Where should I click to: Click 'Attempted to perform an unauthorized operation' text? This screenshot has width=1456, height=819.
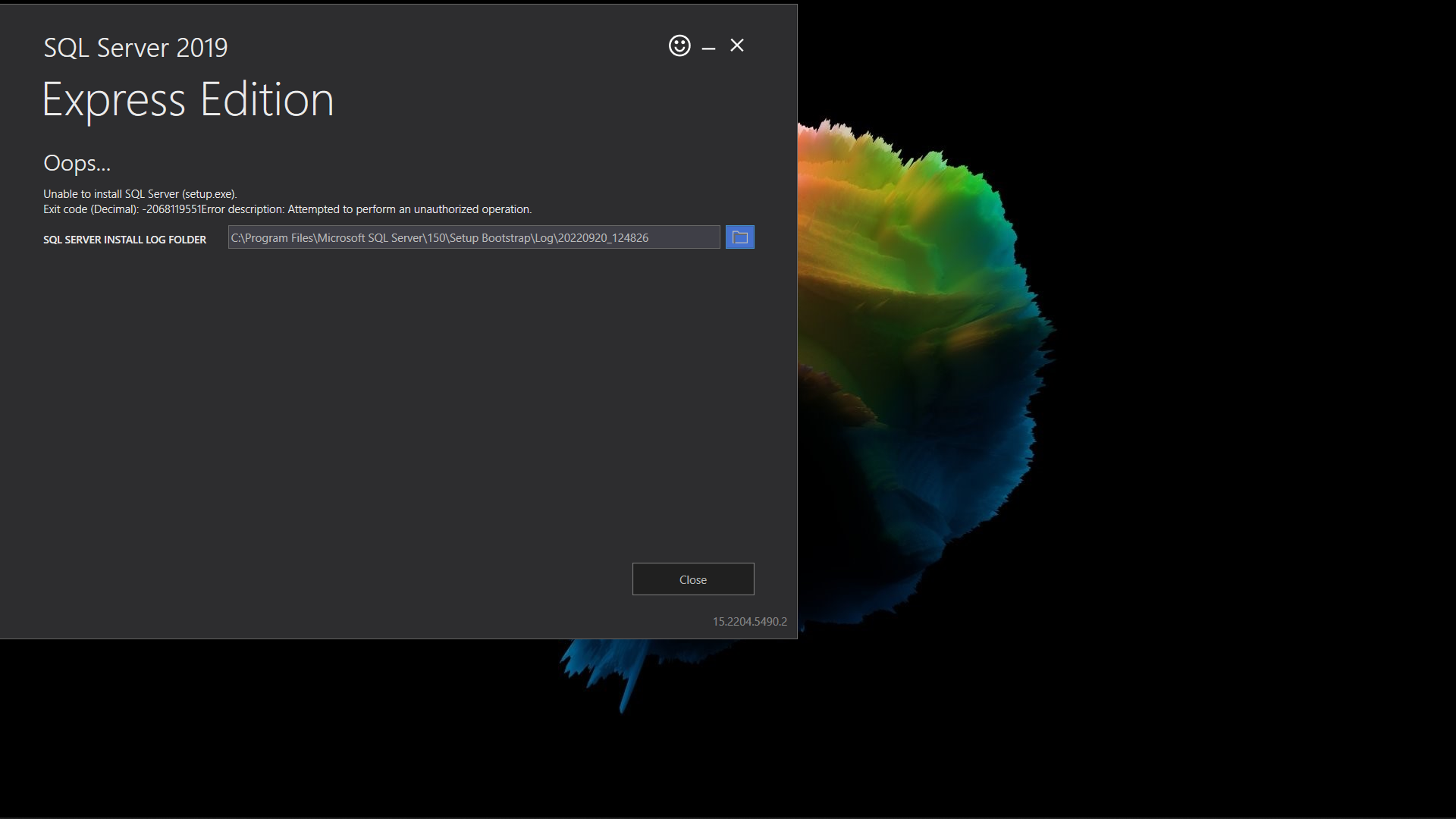pos(409,209)
